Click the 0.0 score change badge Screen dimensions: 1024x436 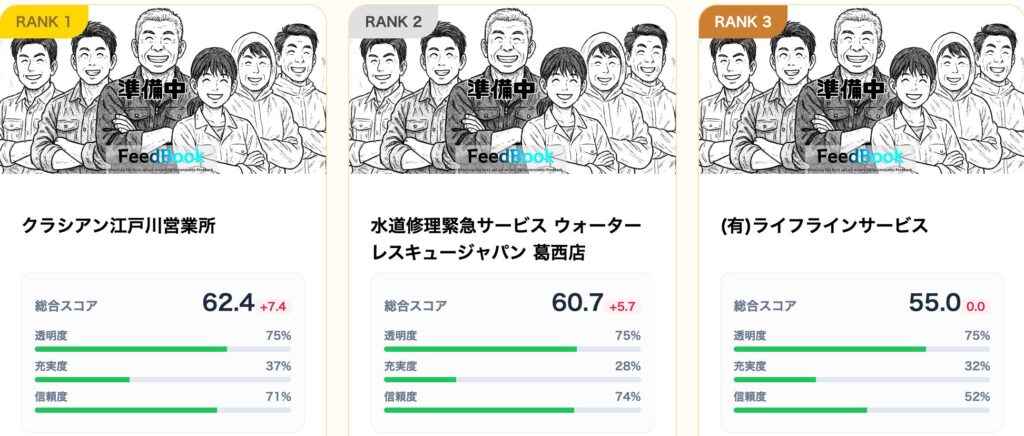[975, 305]
